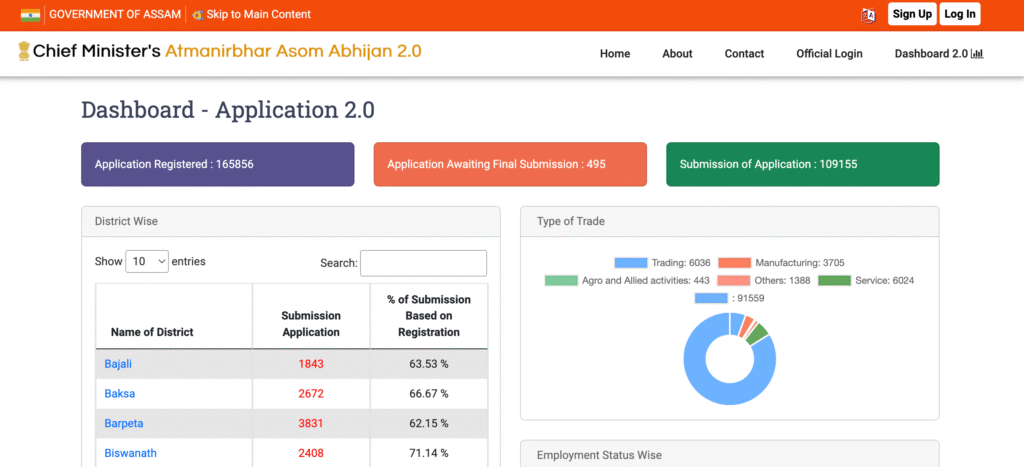Click the District Wise panel heading

point(126,221)
